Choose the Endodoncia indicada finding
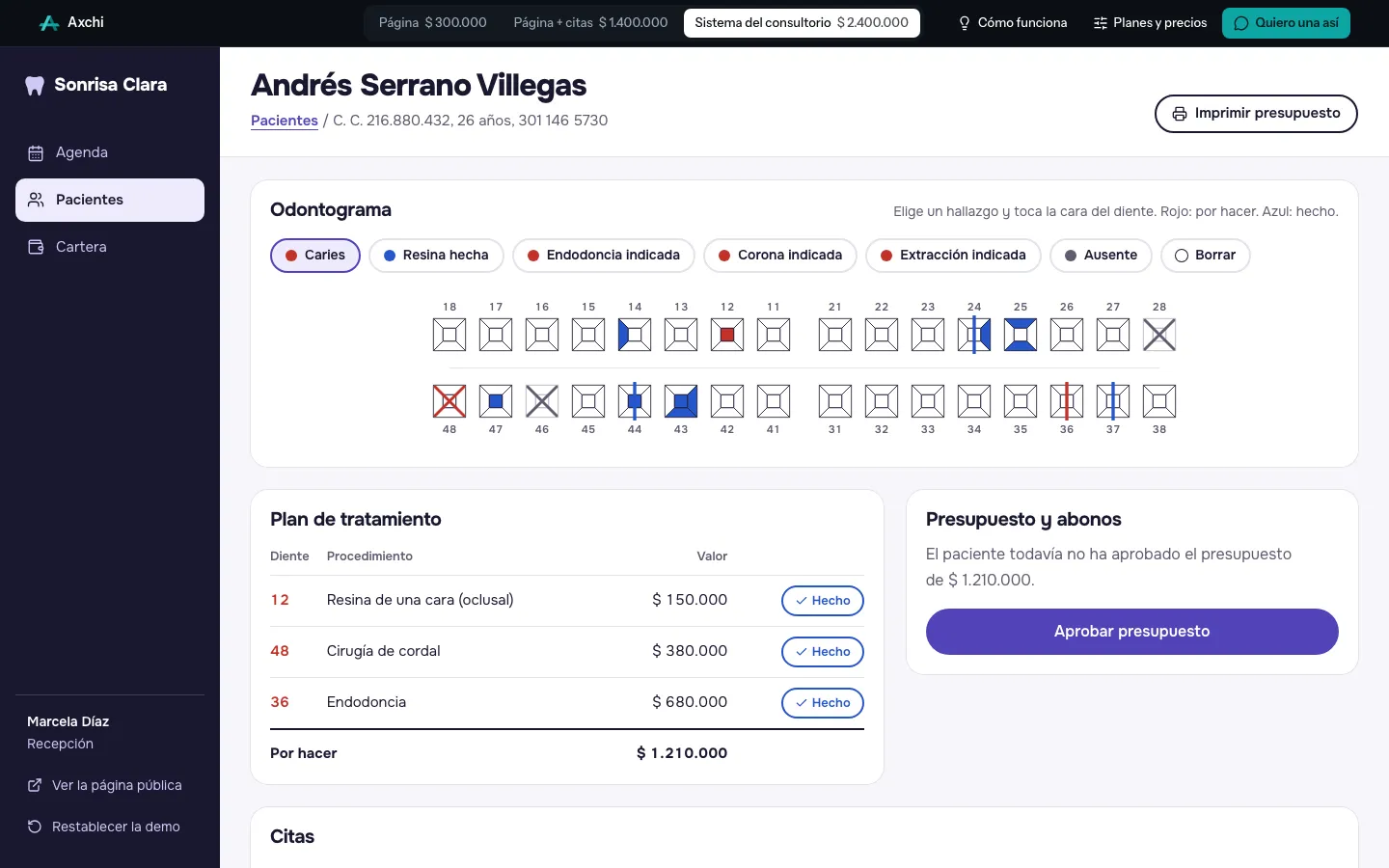The image size is (1389, 868). [604, 256]
